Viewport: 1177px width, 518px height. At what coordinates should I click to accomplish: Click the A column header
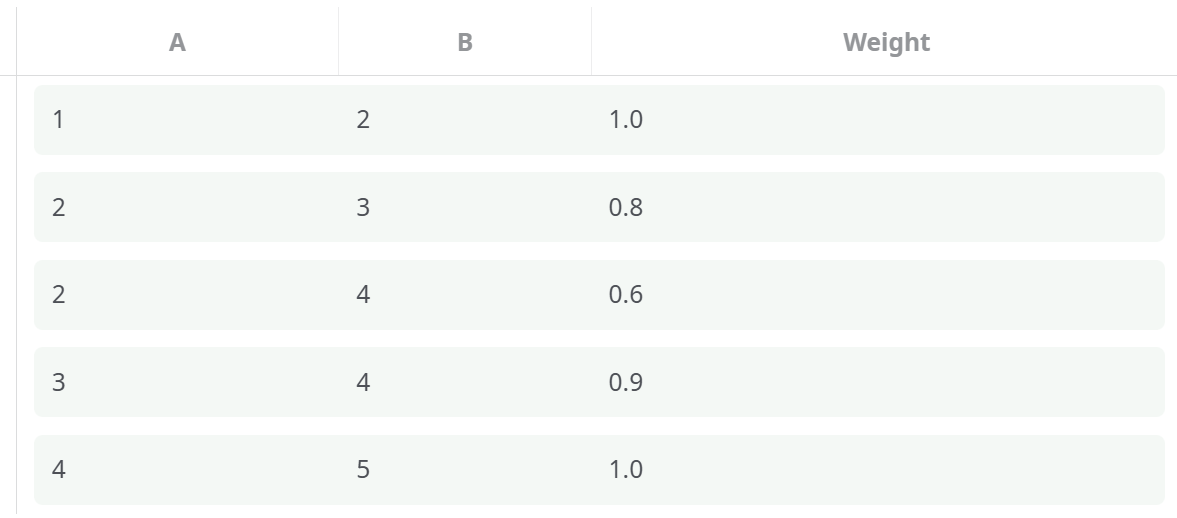tap(177, 43)
